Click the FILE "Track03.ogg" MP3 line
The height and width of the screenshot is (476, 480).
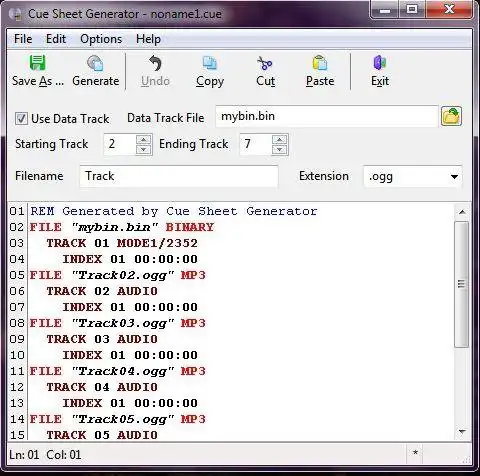[118, 323]
